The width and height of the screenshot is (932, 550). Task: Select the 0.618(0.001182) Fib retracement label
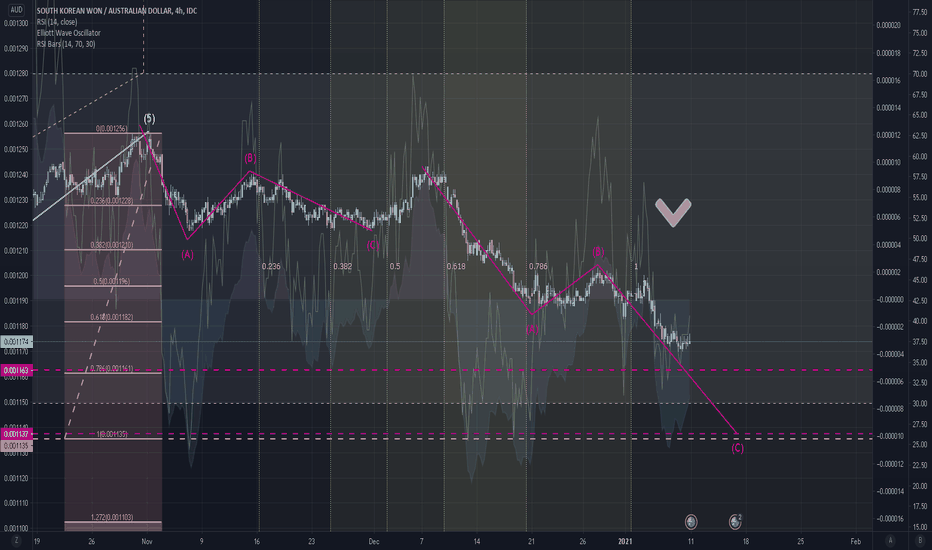(x=112, y=318)
